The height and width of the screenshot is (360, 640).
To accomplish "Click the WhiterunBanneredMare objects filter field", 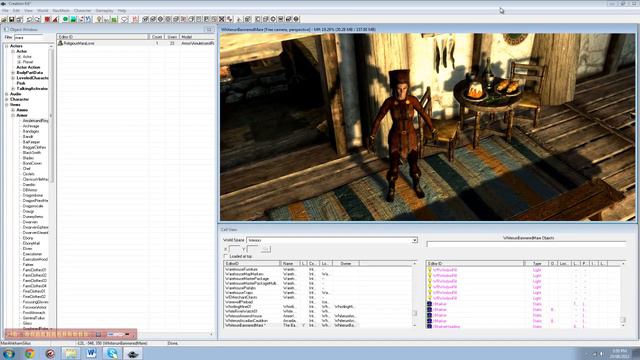I will coord(526,244).
